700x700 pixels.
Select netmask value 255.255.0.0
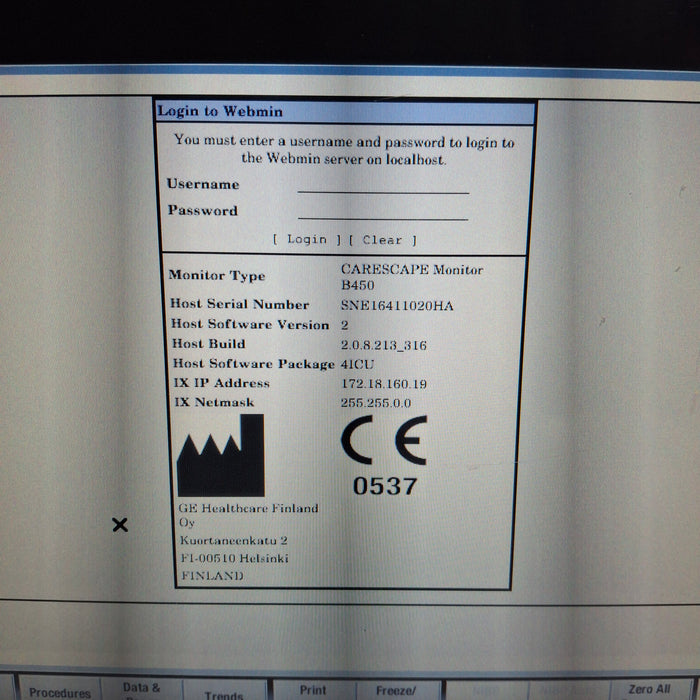tap(376, 403)
